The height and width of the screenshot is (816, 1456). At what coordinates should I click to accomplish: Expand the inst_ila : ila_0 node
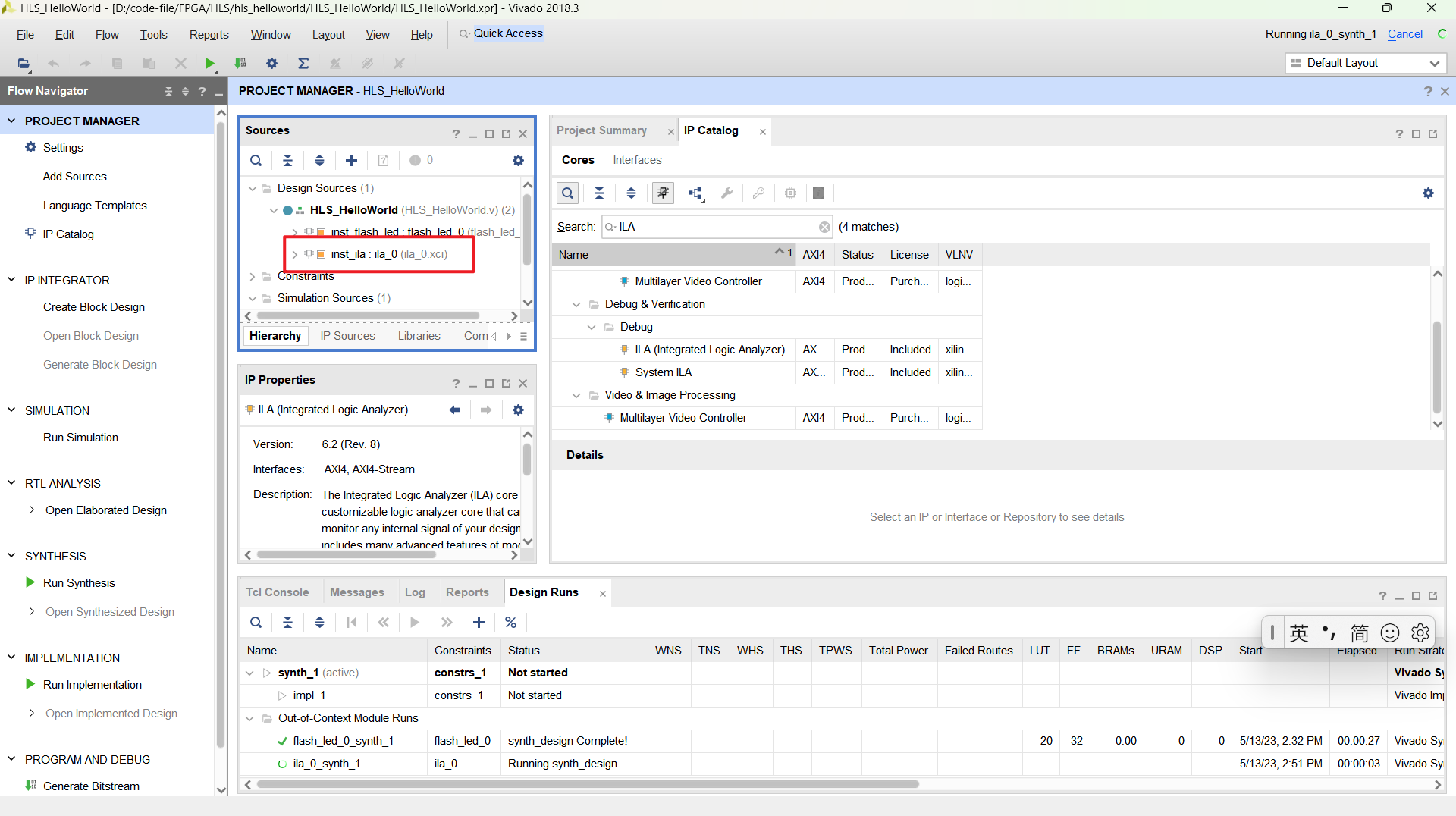tap(294, 254)
